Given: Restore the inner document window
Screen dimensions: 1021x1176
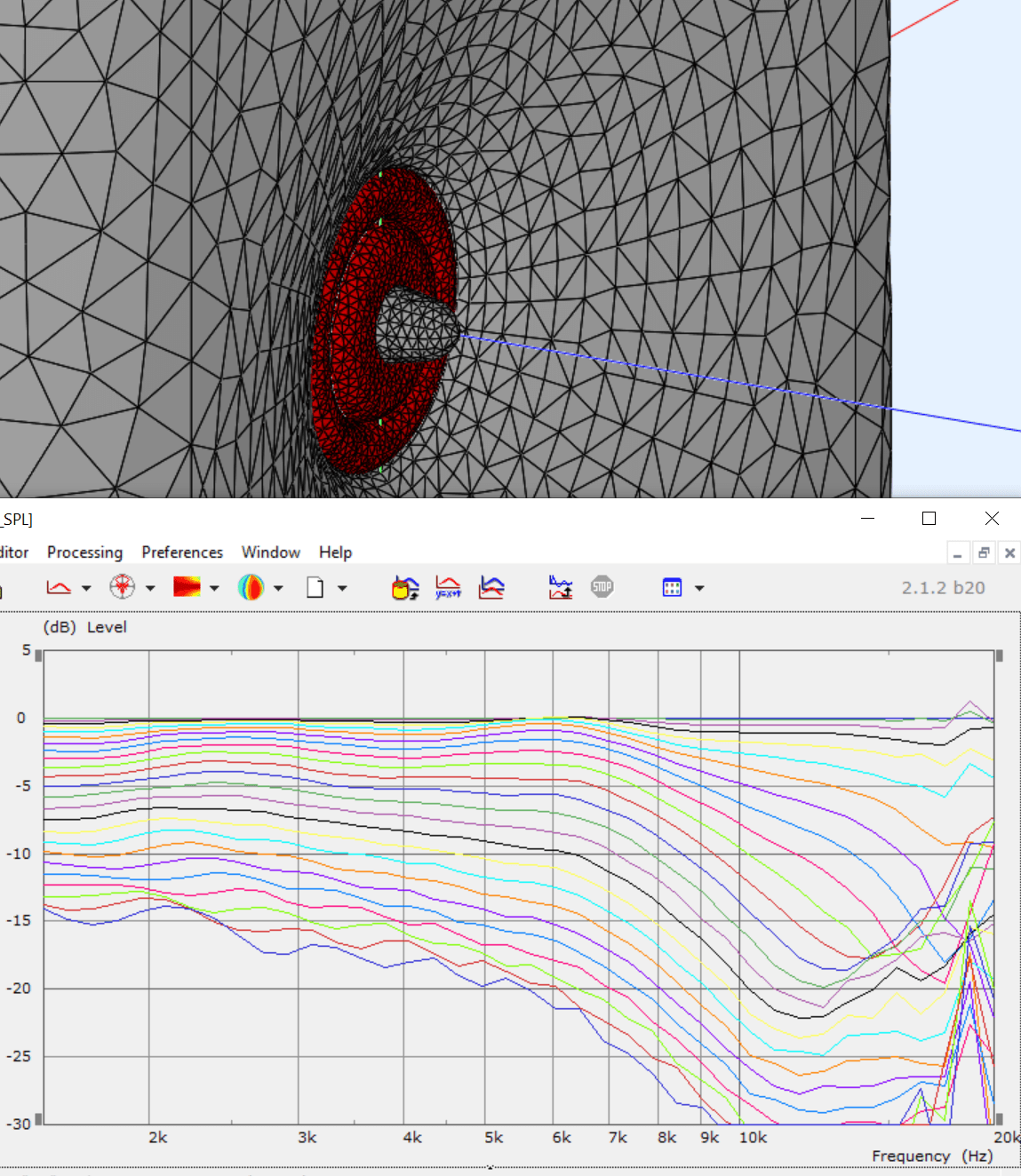Looking at the screenshot, I should pos(984,553).
